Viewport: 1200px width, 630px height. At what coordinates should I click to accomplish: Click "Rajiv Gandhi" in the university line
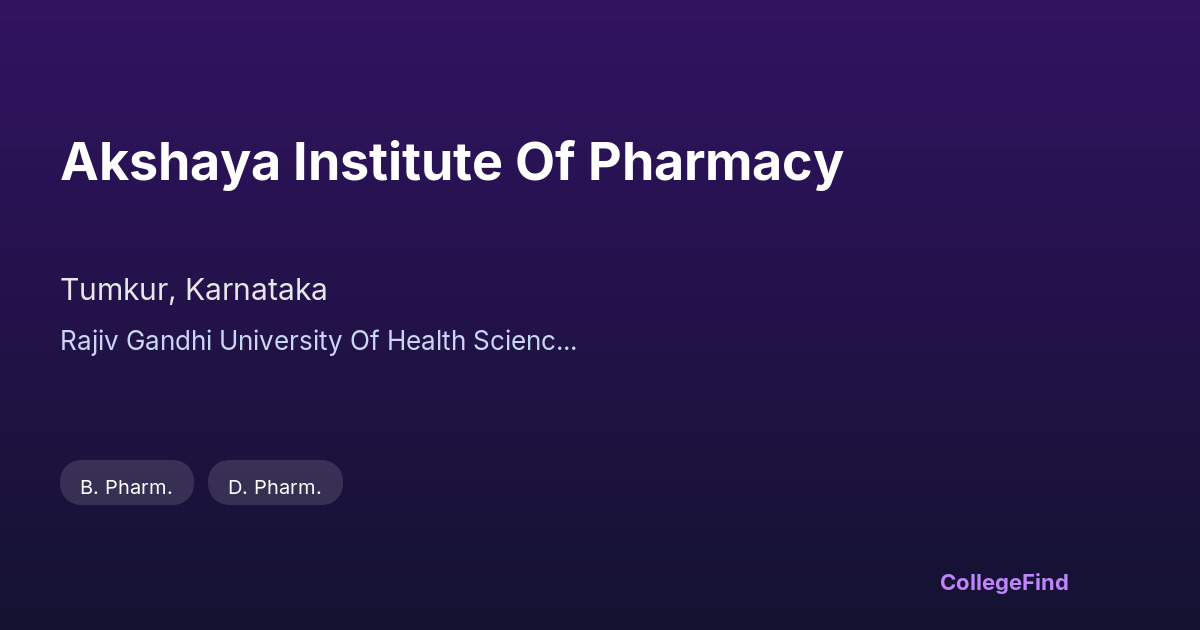click(136, 341)
